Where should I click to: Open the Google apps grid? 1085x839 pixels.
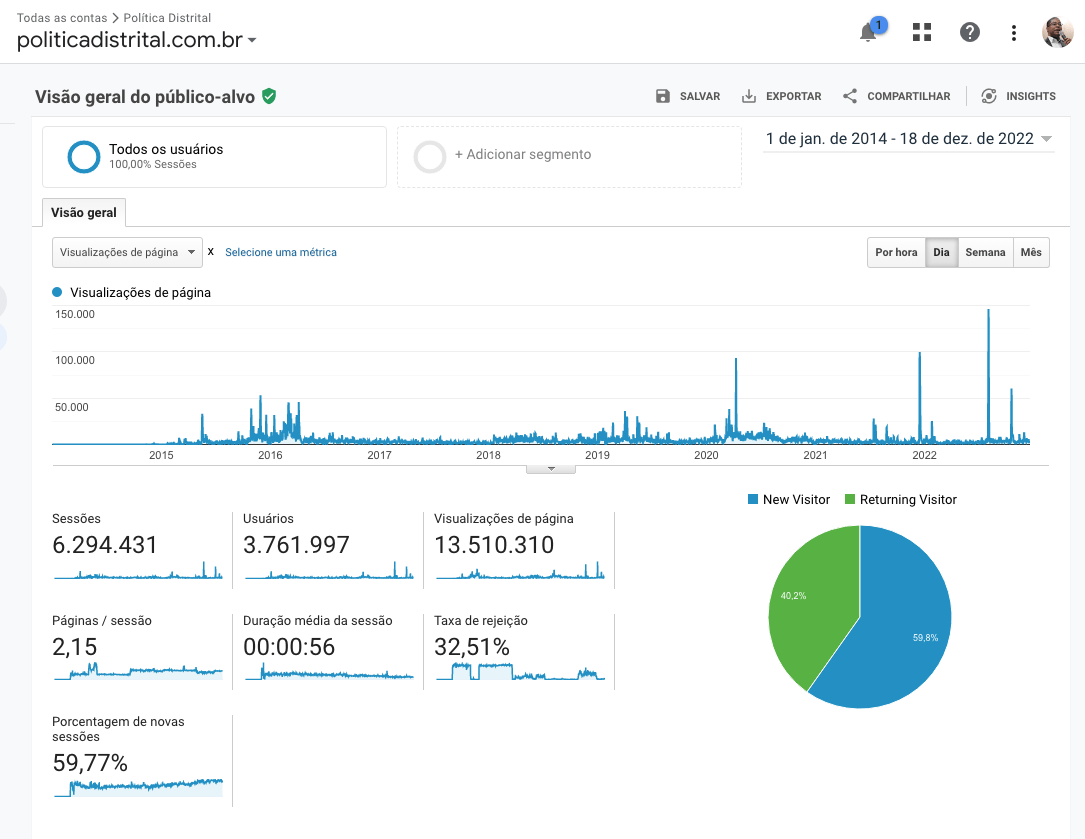click(922, 33)
